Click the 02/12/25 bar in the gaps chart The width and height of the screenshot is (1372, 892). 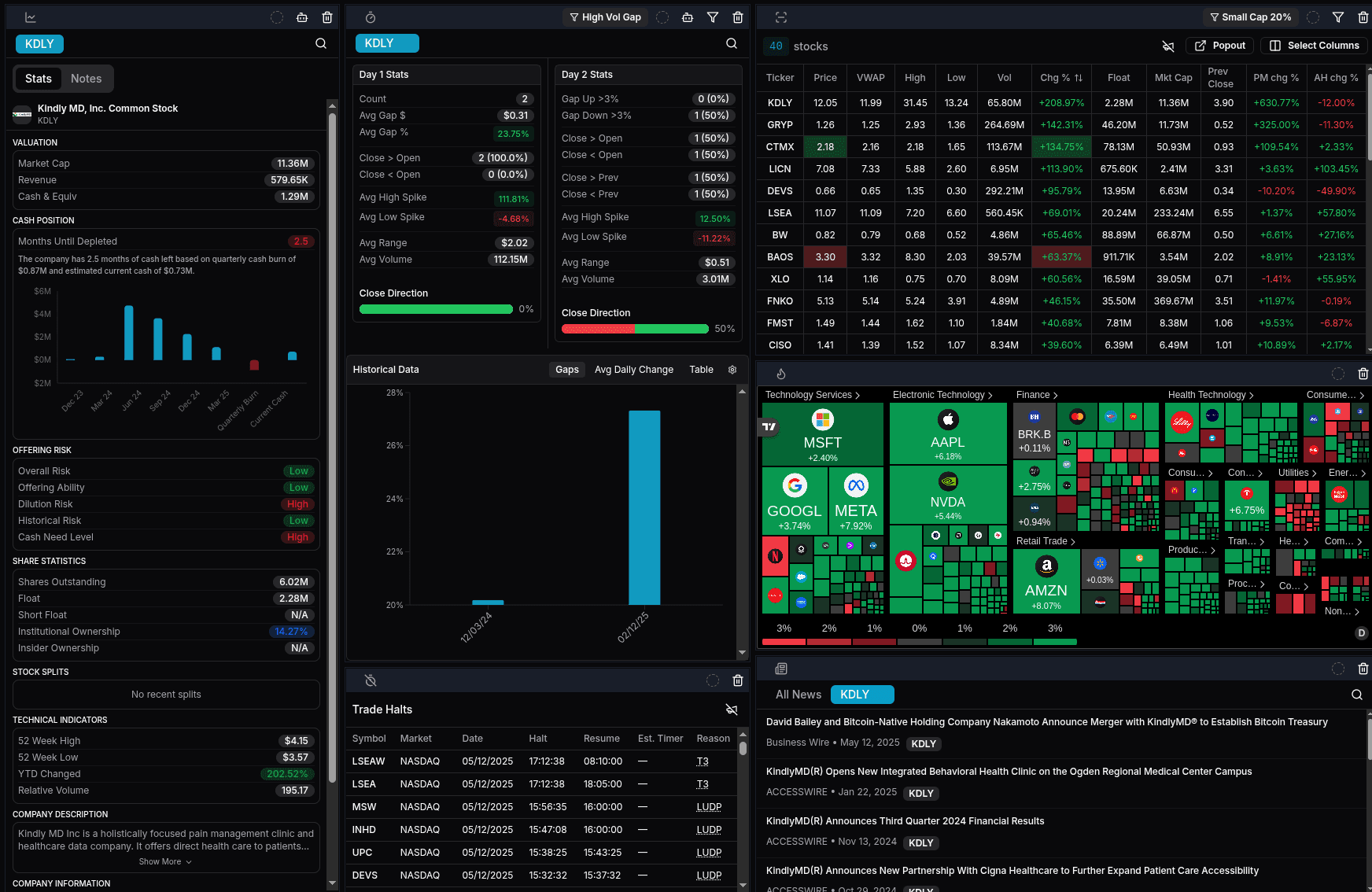(x=644, y=507)
